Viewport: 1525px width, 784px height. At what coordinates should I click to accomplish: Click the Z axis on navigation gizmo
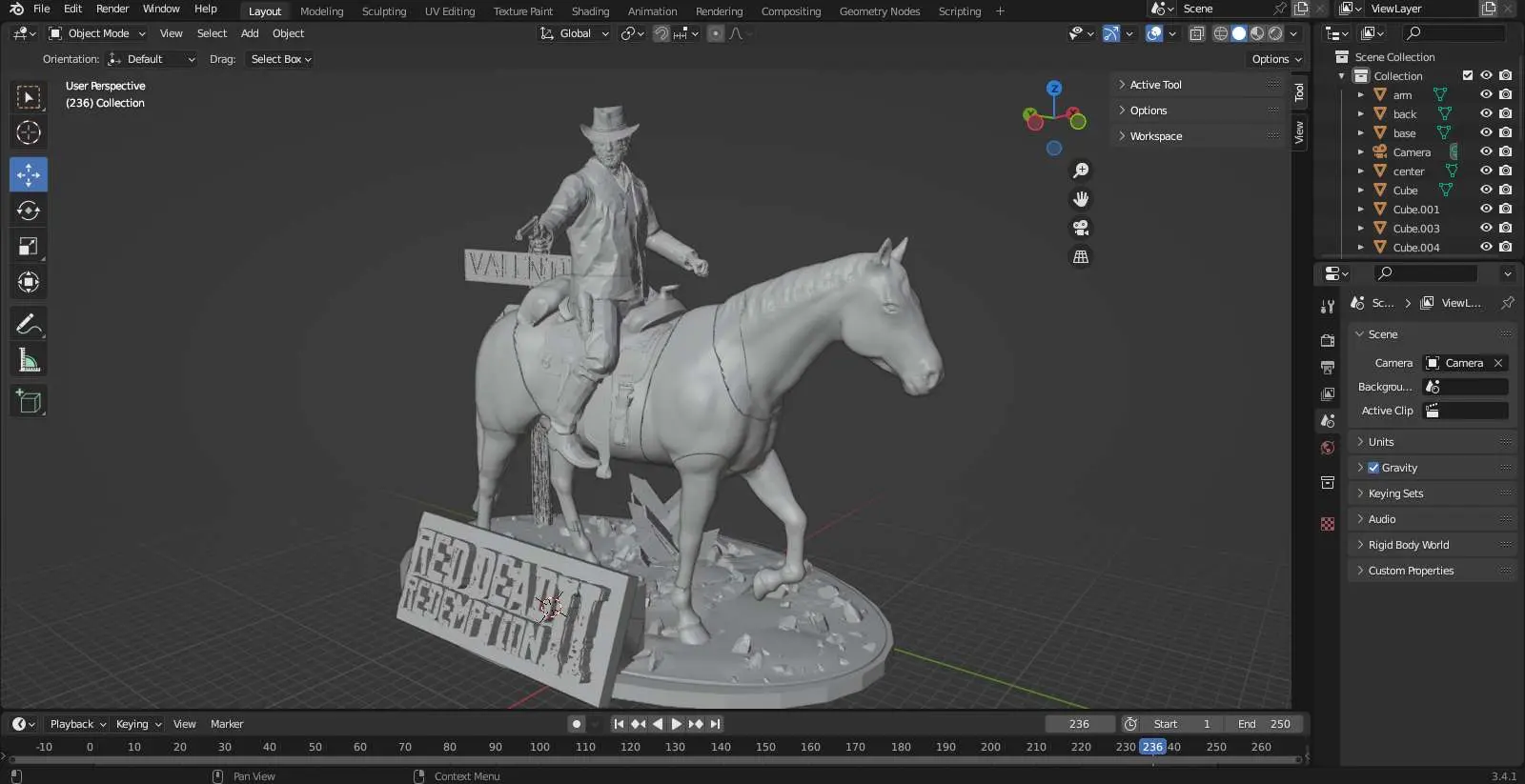[1054, 88]
